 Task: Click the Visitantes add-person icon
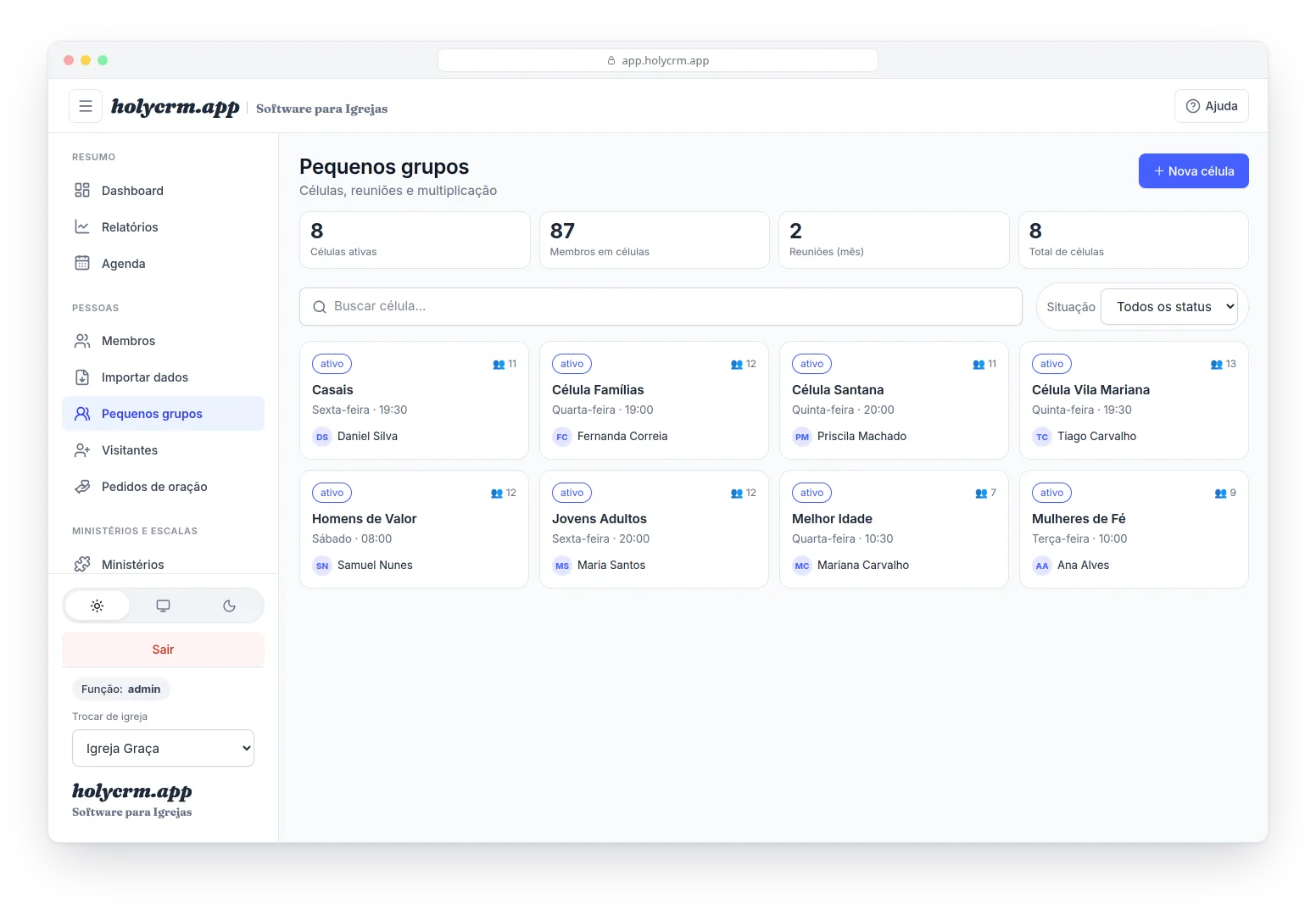pyautogui.click(x=82, y=449)
